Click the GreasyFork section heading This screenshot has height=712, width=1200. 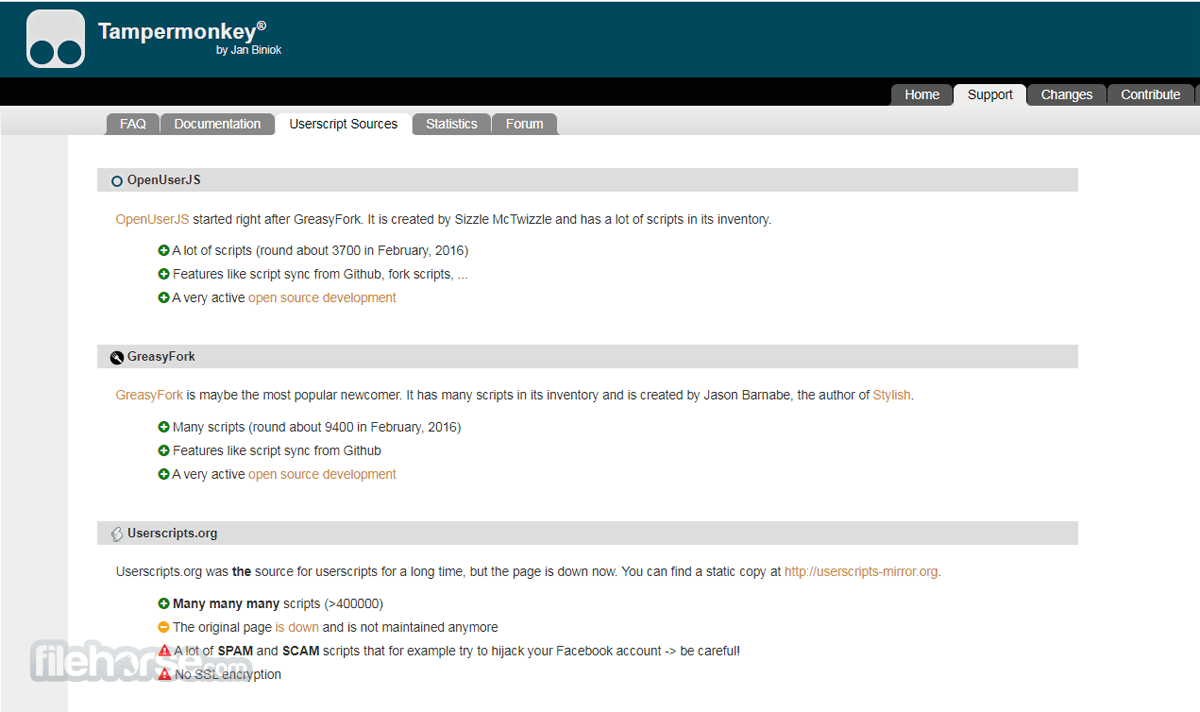[161, 357]
